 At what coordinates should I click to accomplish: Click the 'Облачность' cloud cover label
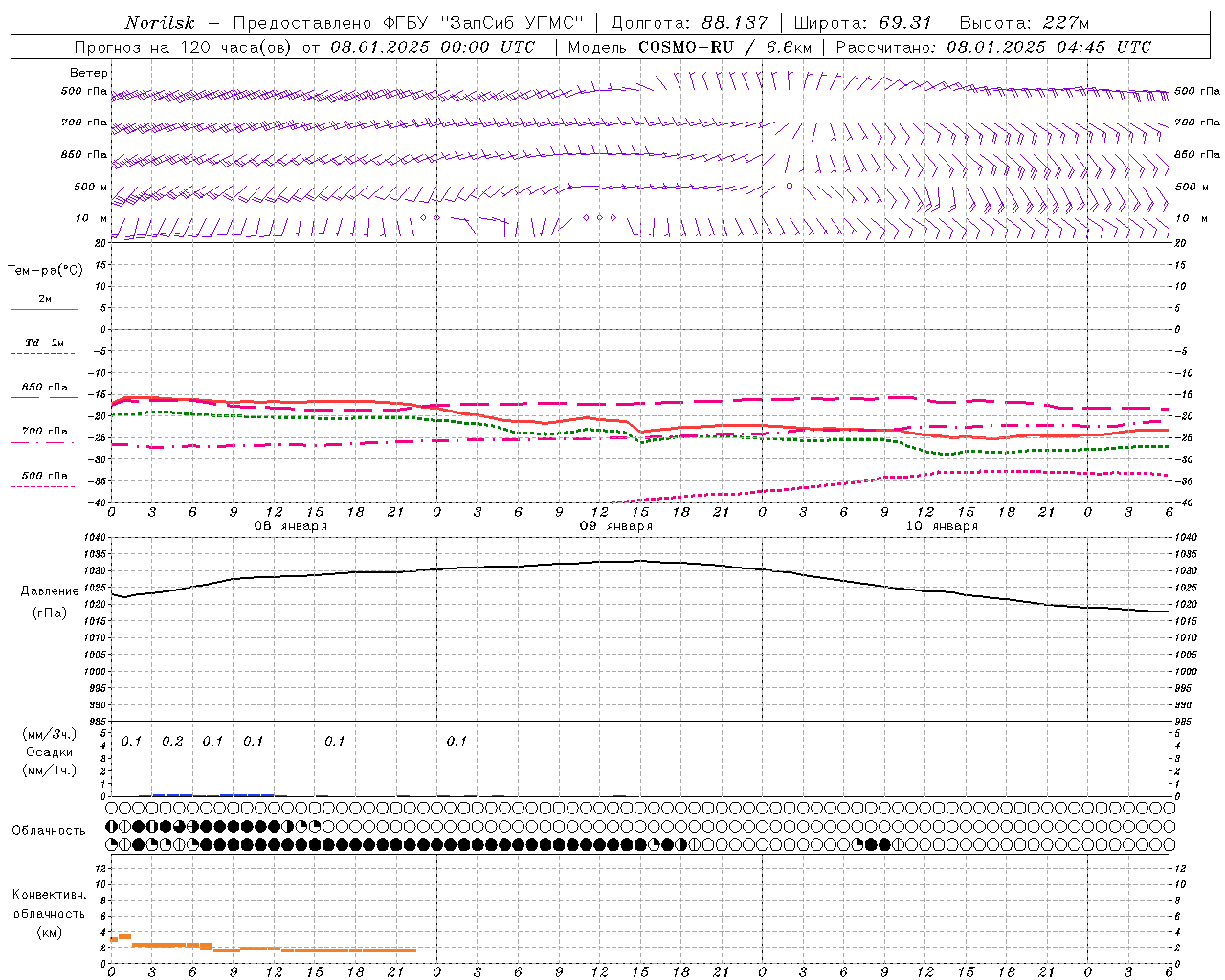[49, 831]
